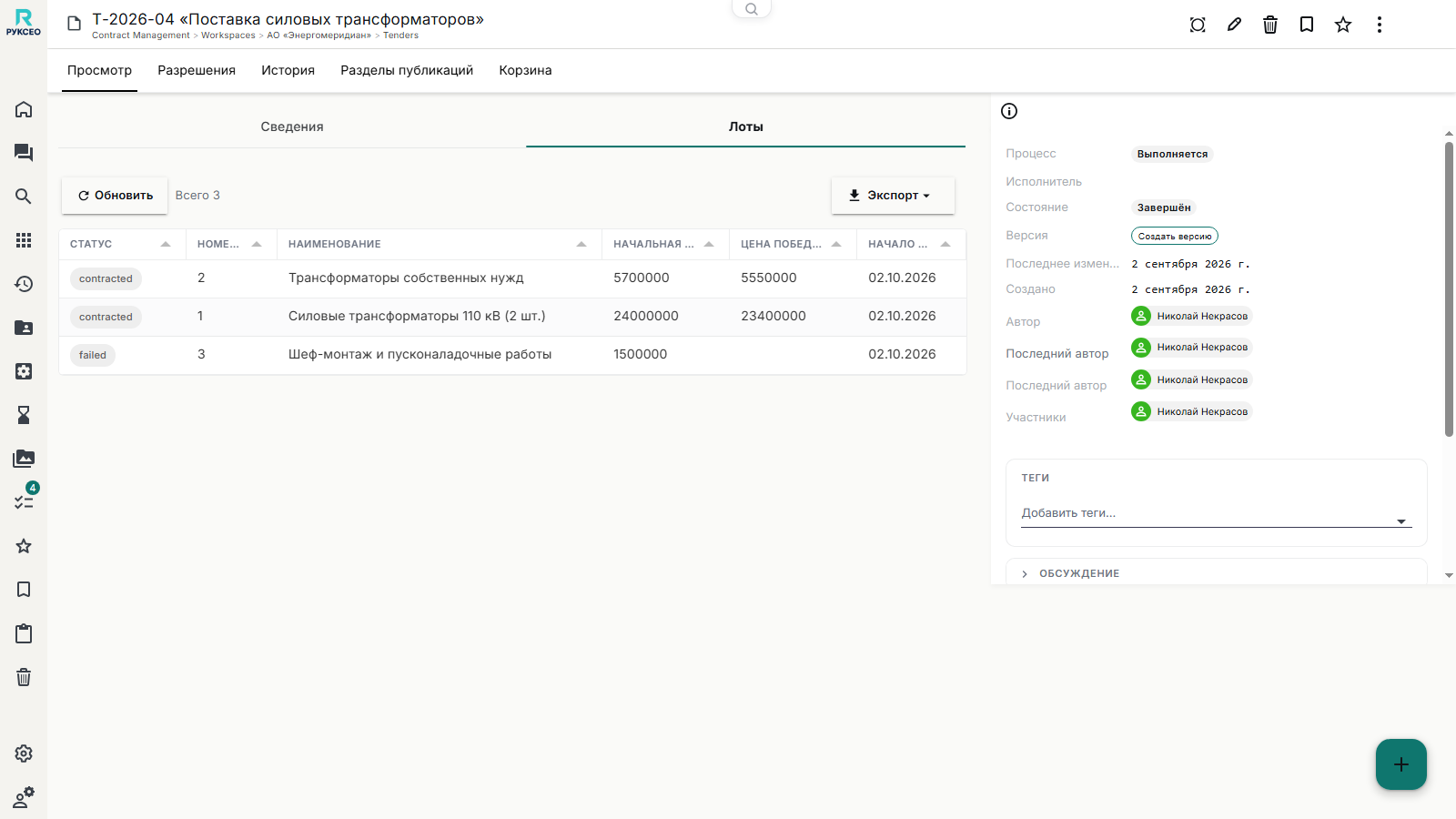
Task: Open the hourglass icon in sidebar
Action: coord(24,415)
